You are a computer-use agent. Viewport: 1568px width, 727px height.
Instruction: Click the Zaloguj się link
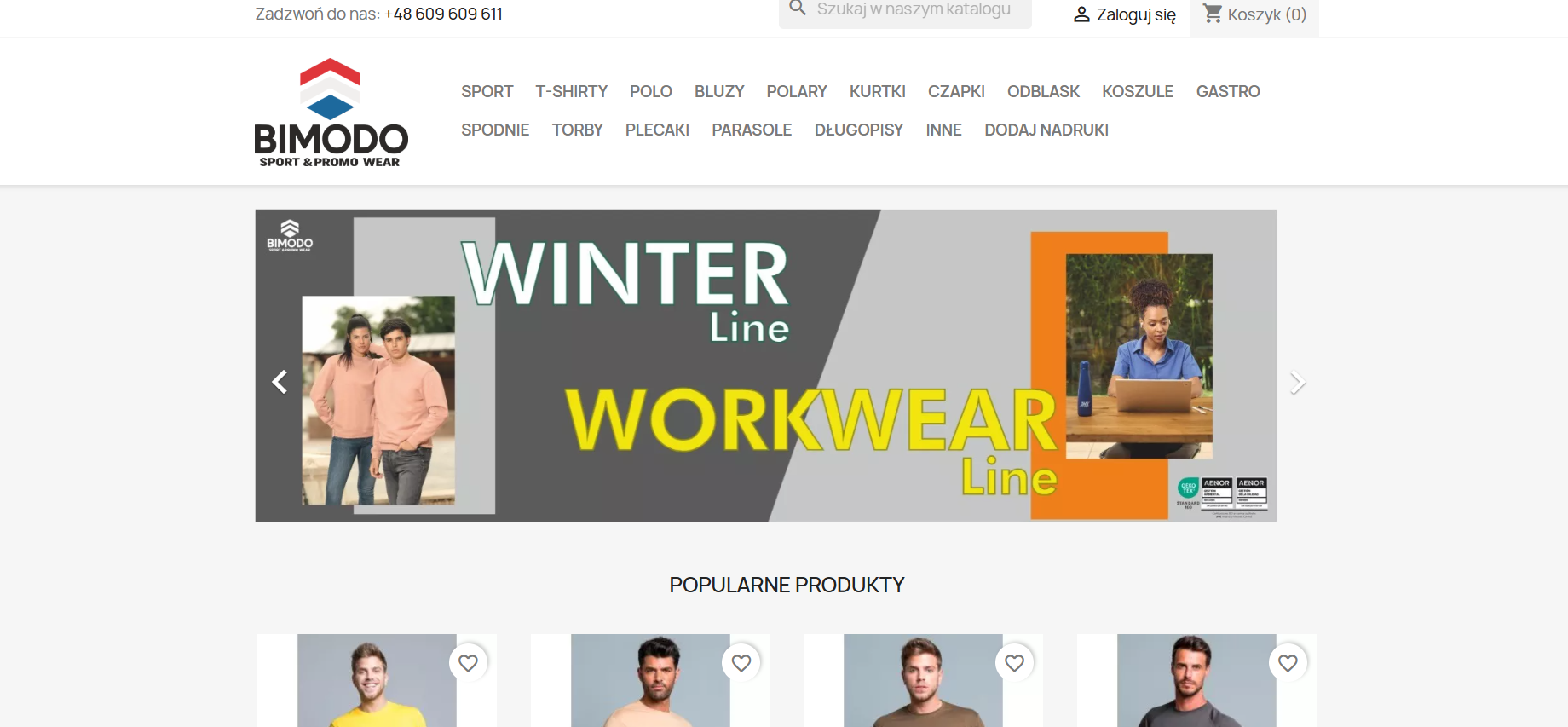(1136, 14)
